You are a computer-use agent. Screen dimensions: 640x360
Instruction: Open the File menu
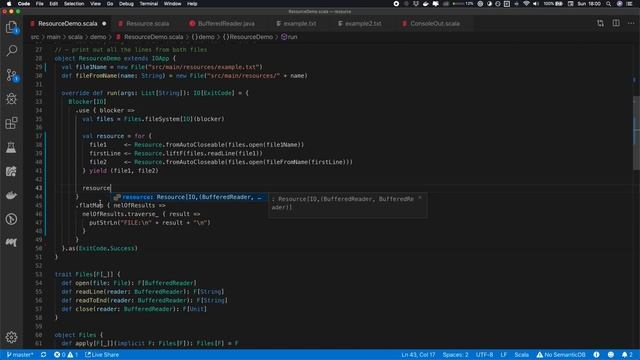click(x=40, y=4)
